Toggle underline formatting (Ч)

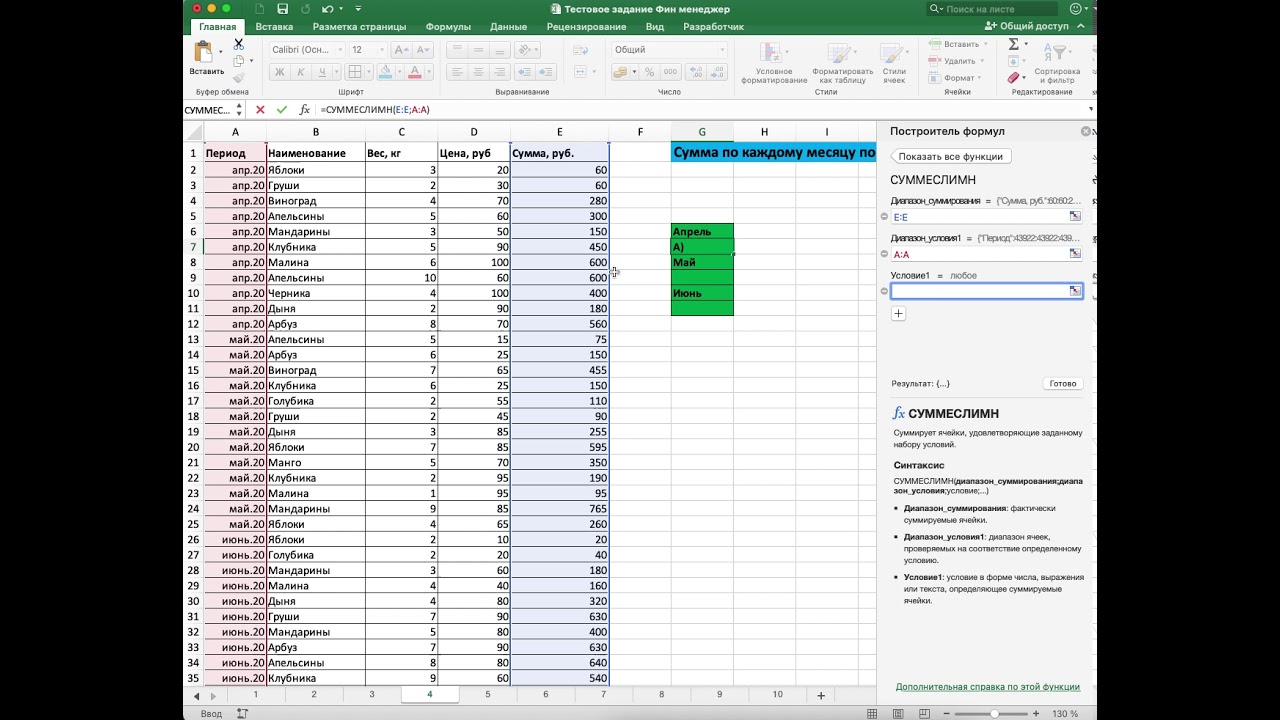322,72
